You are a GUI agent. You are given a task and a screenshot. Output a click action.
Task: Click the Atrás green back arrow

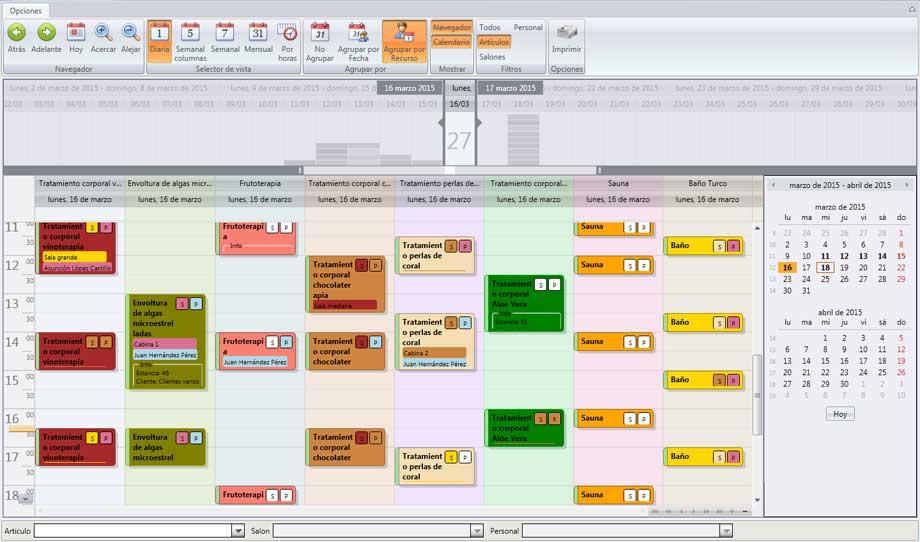coord(16,33)
